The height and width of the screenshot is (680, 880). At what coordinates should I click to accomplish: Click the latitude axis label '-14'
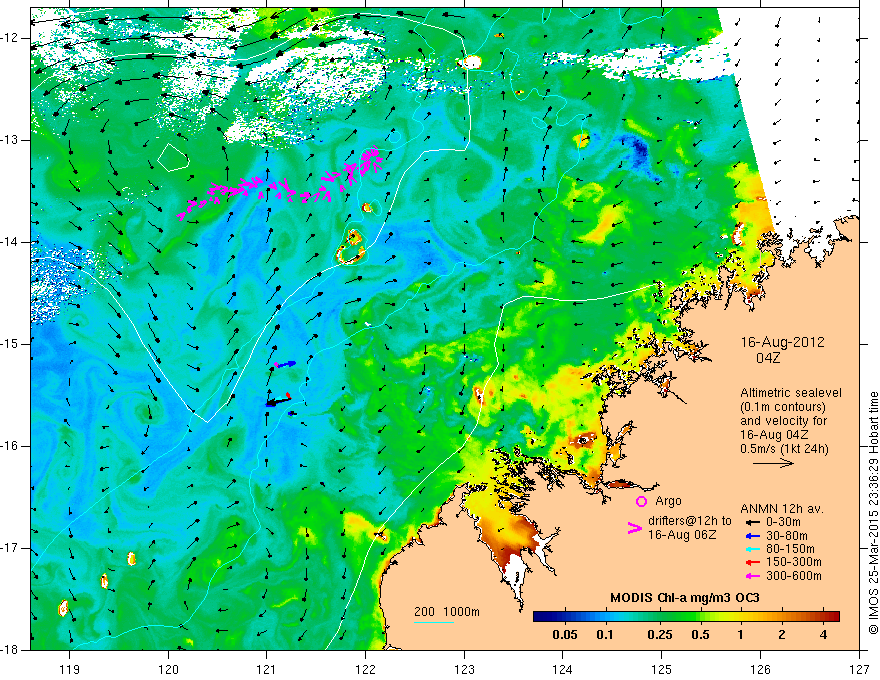pos(10,242)
